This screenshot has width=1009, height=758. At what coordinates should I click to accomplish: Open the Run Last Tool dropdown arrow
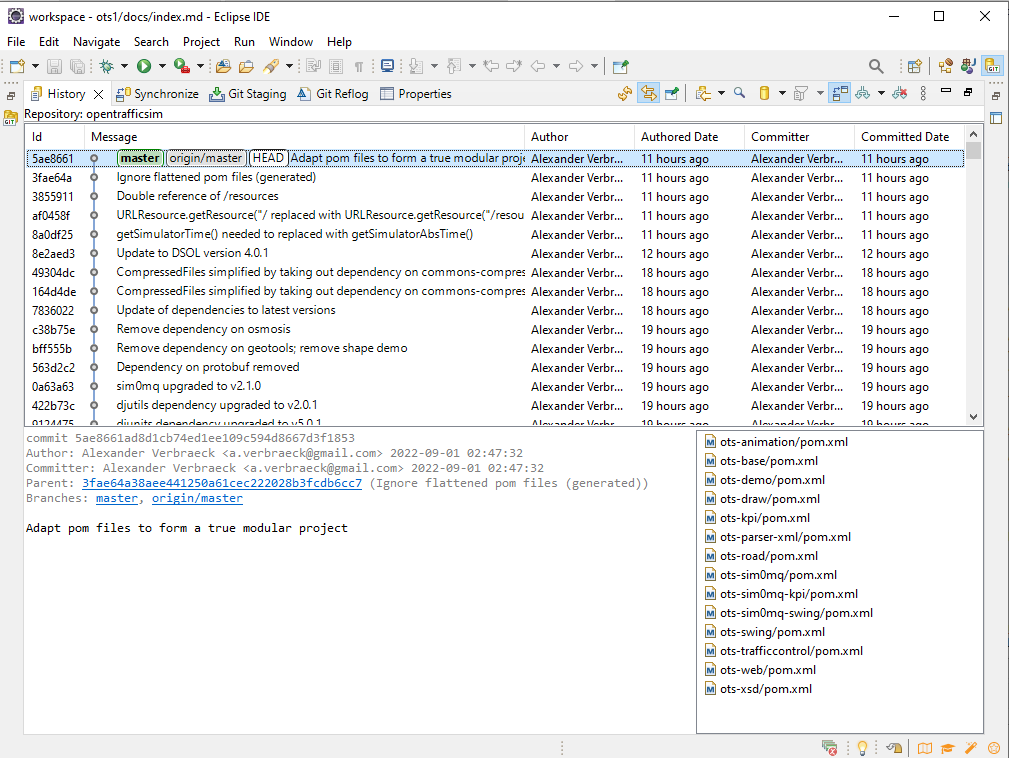coord(200,66)
